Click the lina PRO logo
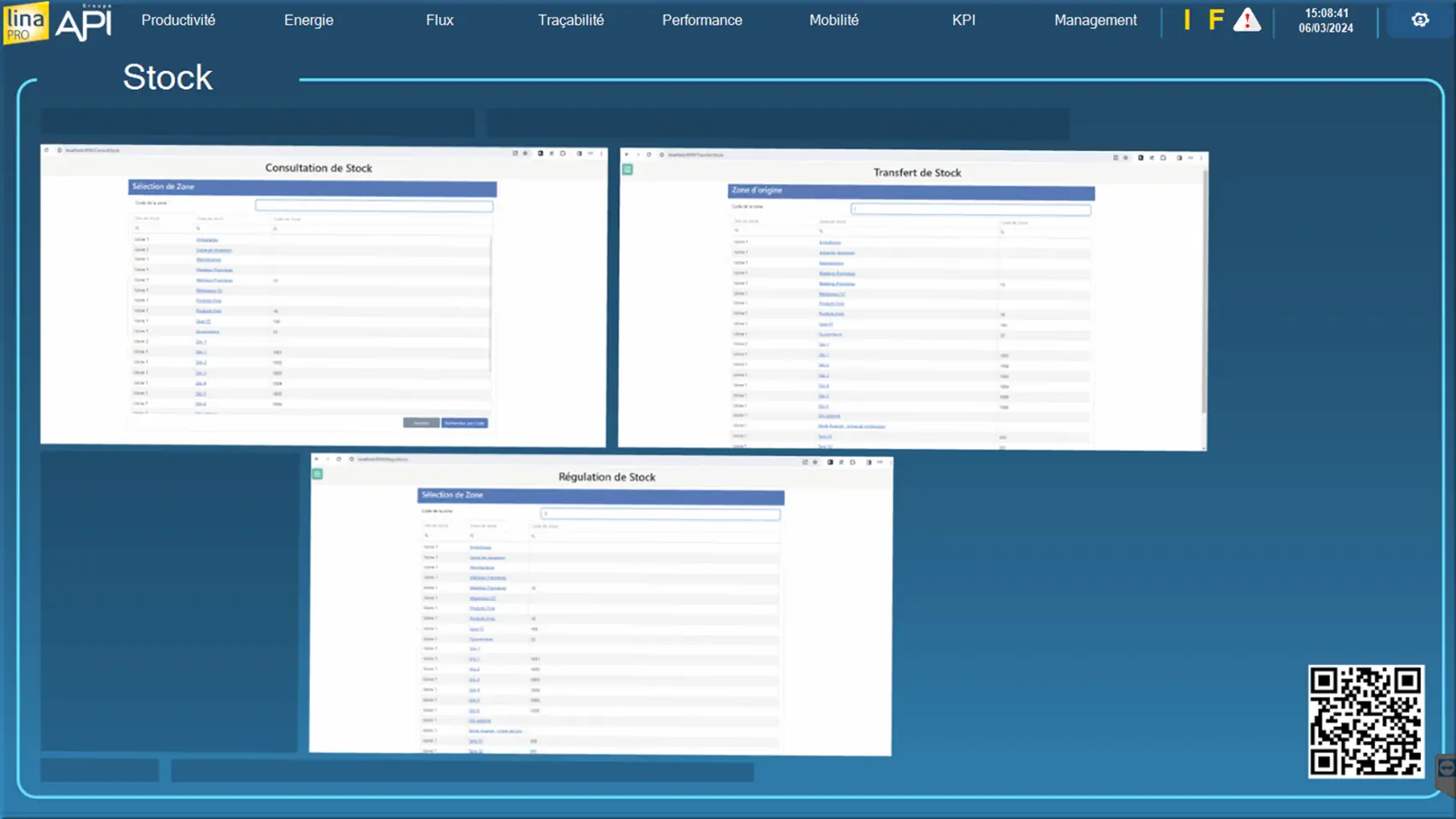This screenshot has height=819, width=1456. point(26,22)
